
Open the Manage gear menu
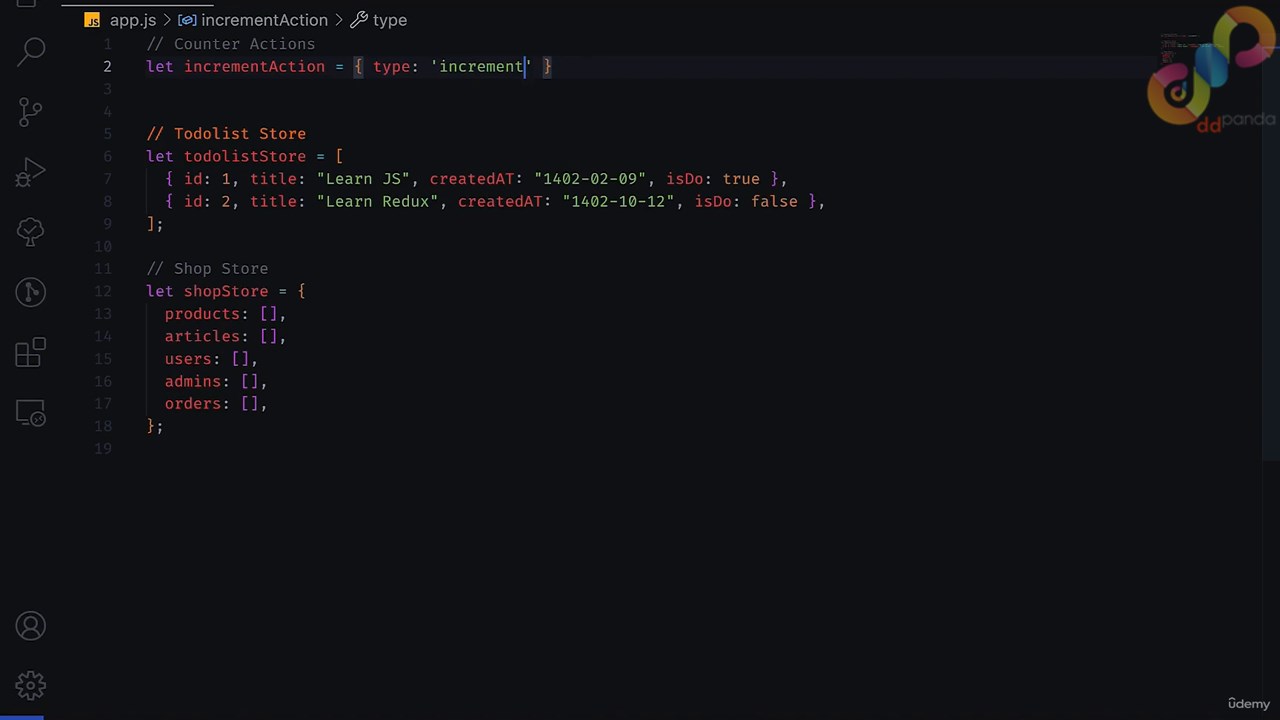[31, 686]
